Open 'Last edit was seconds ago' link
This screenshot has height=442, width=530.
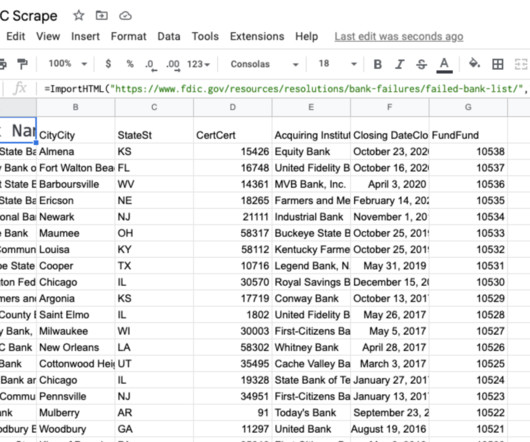point(399,36)
